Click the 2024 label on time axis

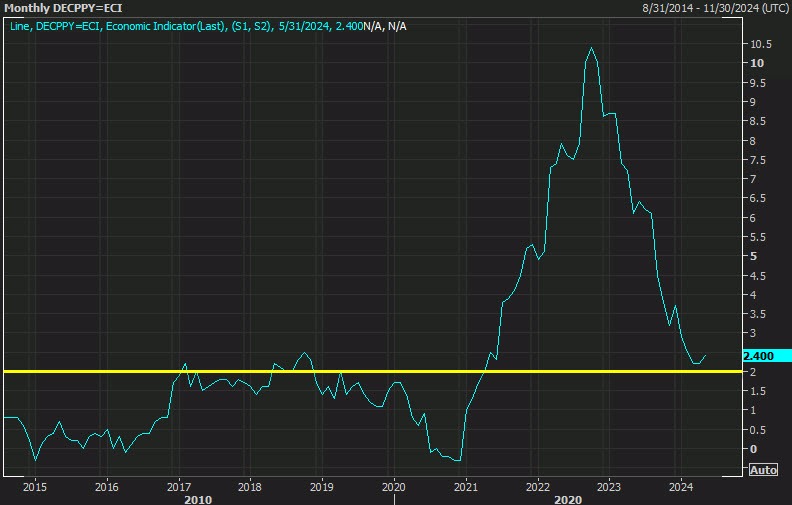click(x=680, y=487)
